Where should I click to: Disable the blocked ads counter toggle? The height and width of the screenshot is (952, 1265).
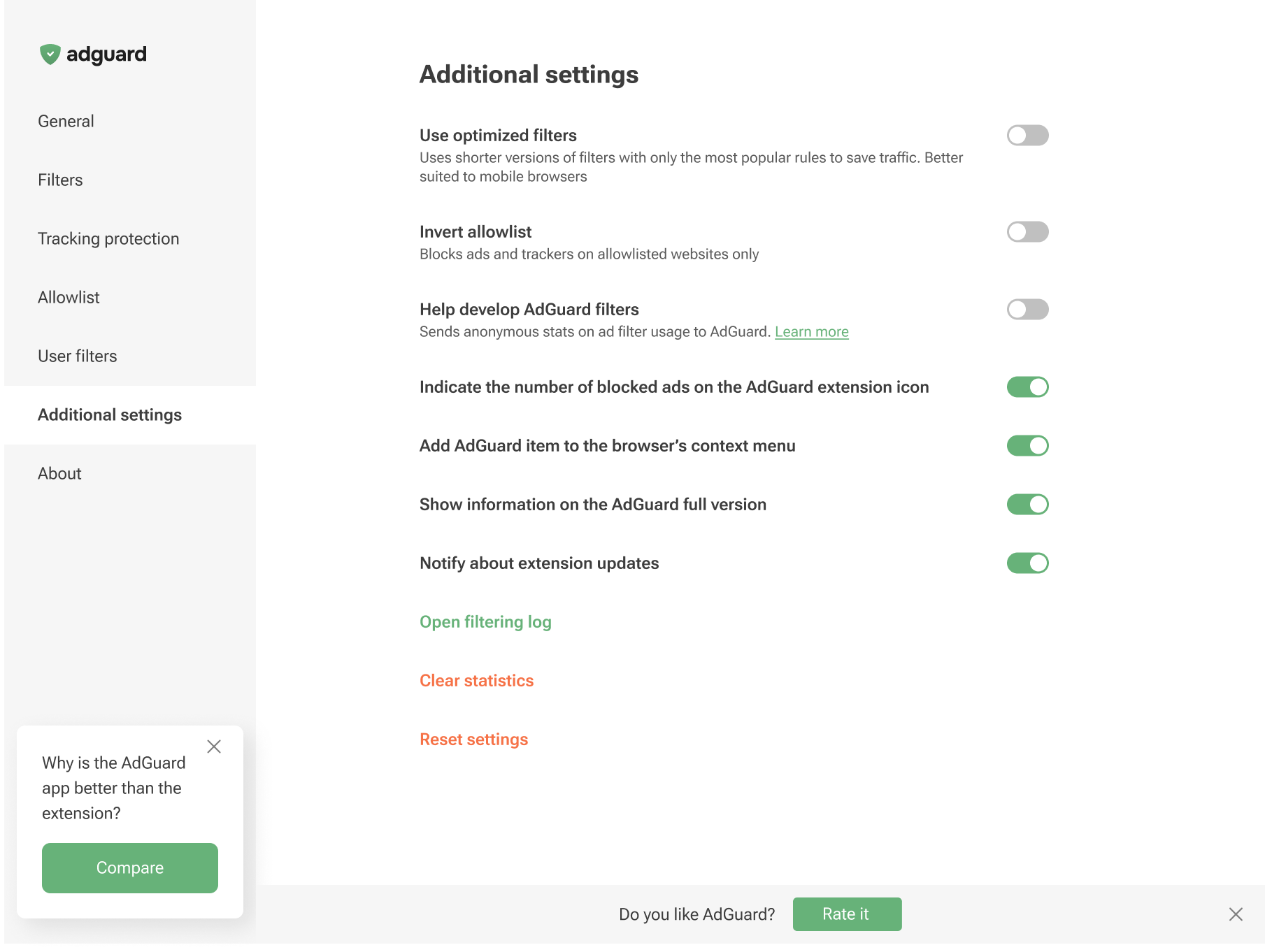tap(1027, 387)
